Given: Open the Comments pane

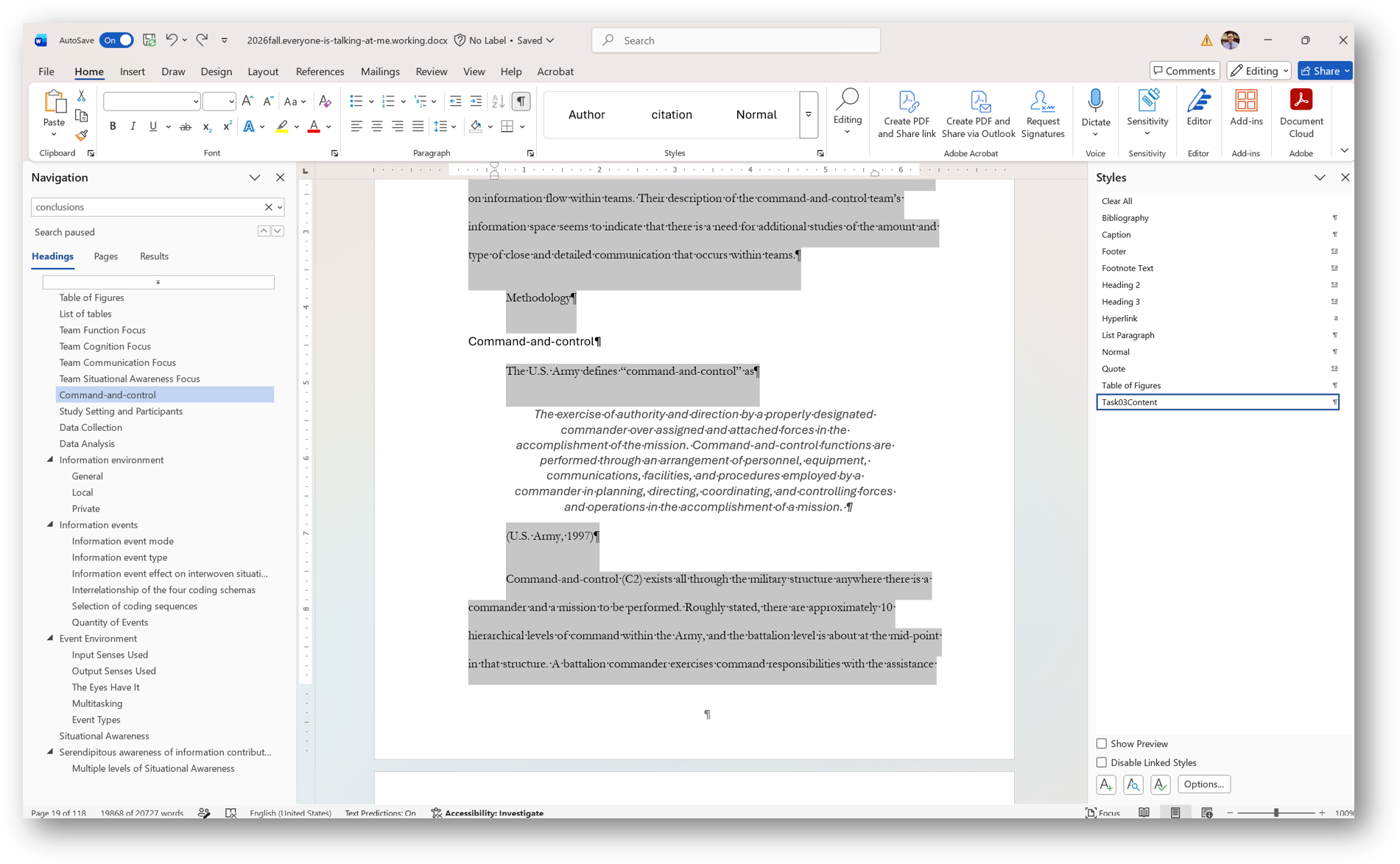Looking at the screenshot, I should 1184,71.
